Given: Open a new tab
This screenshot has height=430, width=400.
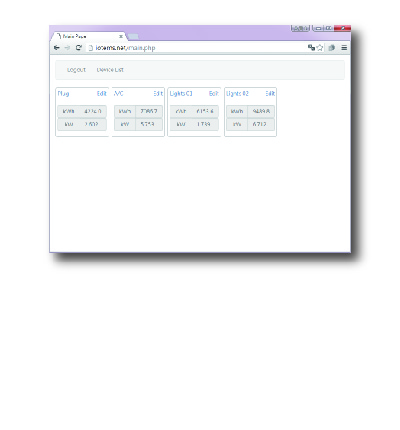Looking at the screenshot, I should coord(133,36).
